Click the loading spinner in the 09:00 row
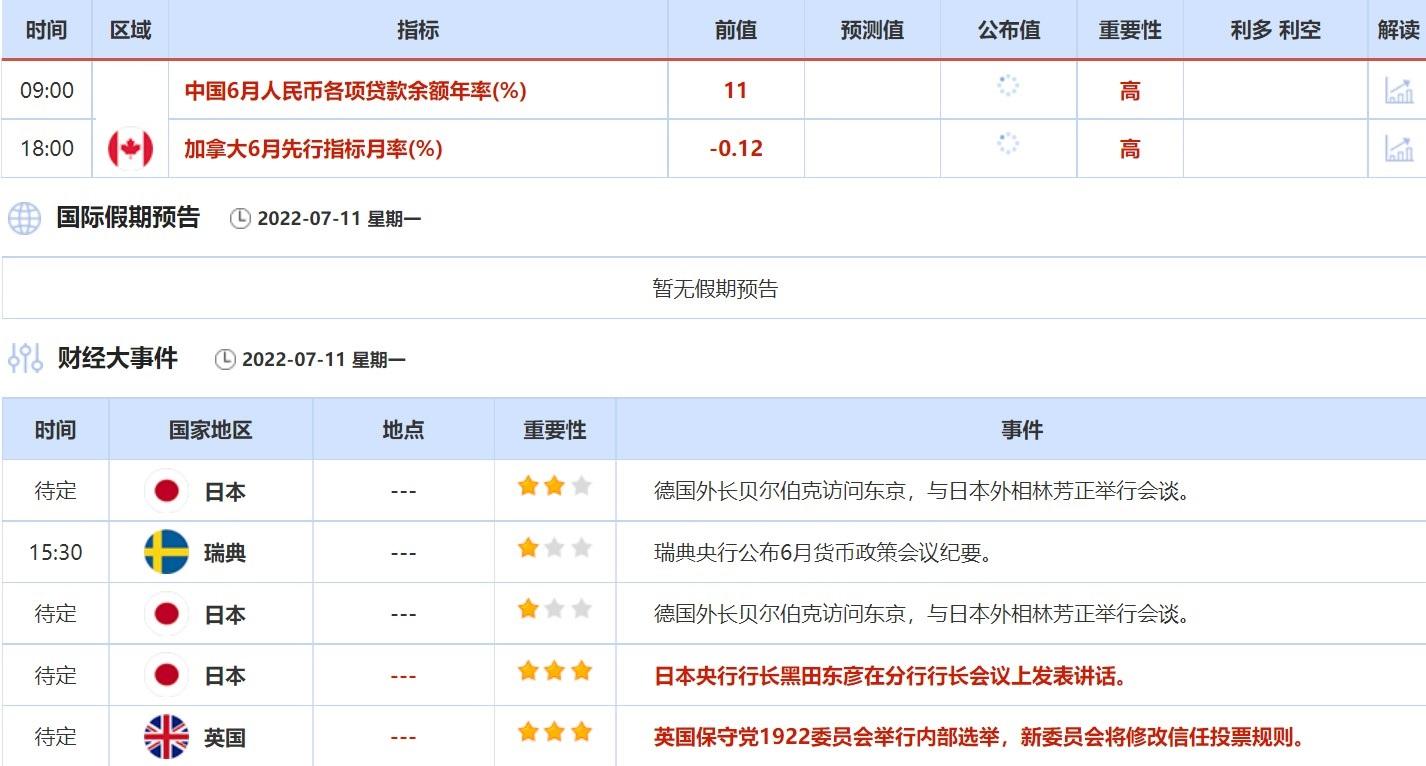 (1008, 86)
